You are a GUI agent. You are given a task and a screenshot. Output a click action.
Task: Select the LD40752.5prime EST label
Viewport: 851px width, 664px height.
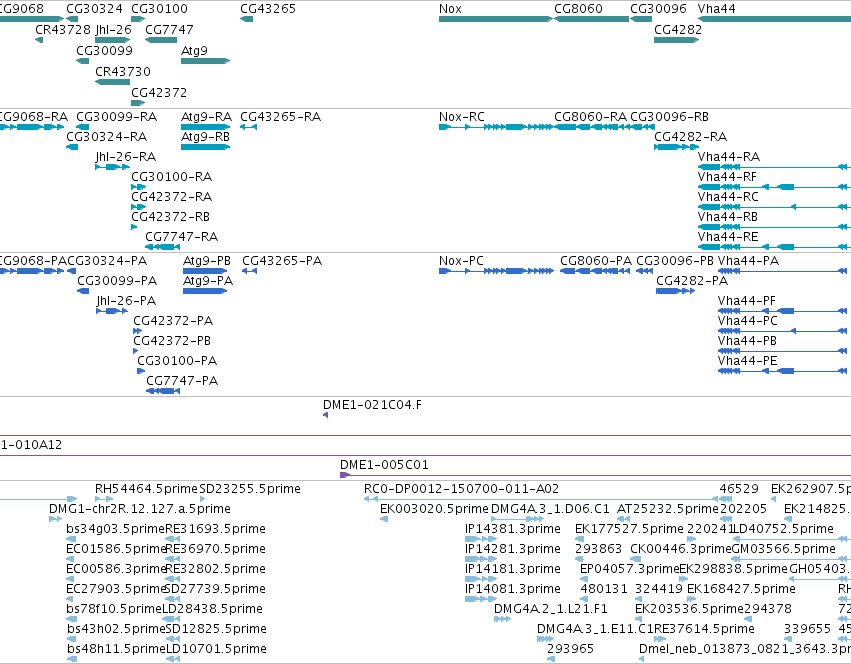(x=783, y=529)
